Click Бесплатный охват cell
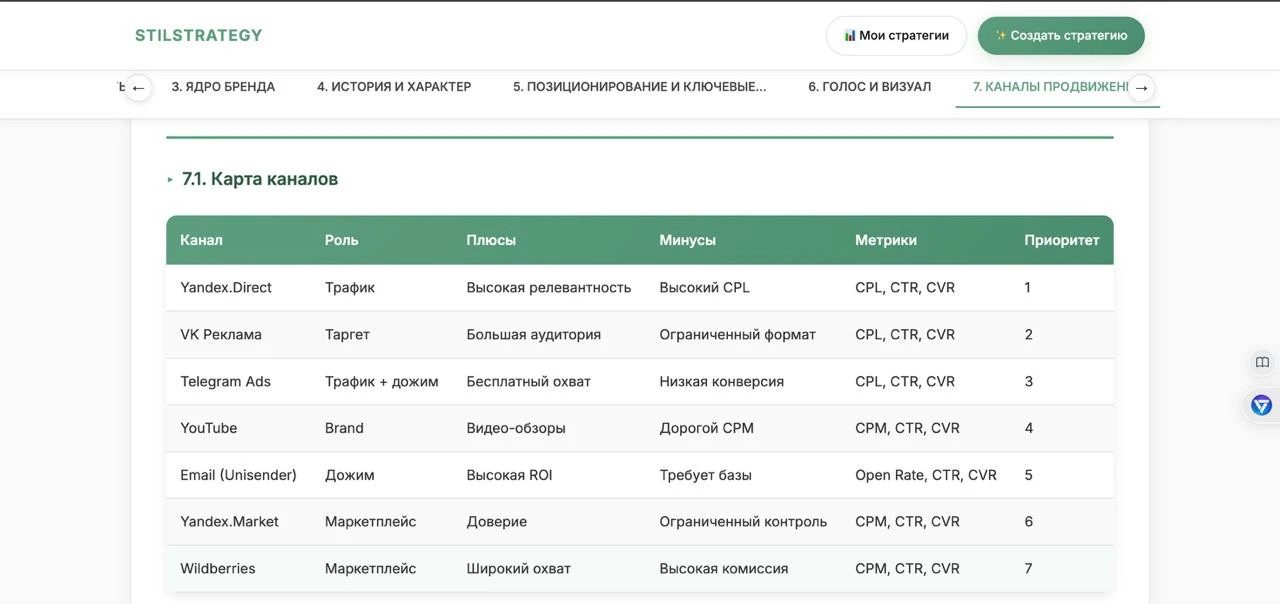The height and width of the screenshot is (604, 1280). 529,382
